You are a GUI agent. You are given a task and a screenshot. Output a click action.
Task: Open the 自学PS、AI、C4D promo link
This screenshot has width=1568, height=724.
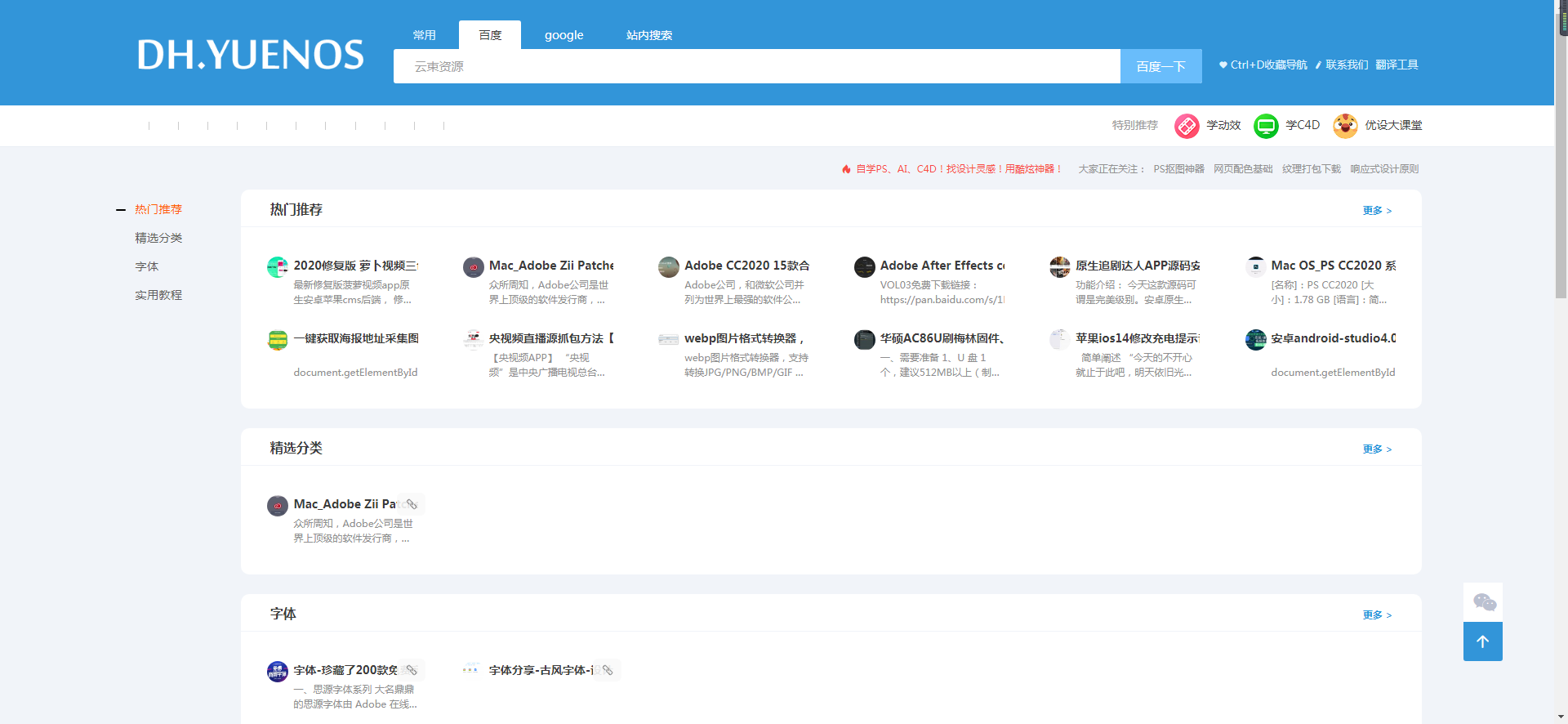(959, 169)
